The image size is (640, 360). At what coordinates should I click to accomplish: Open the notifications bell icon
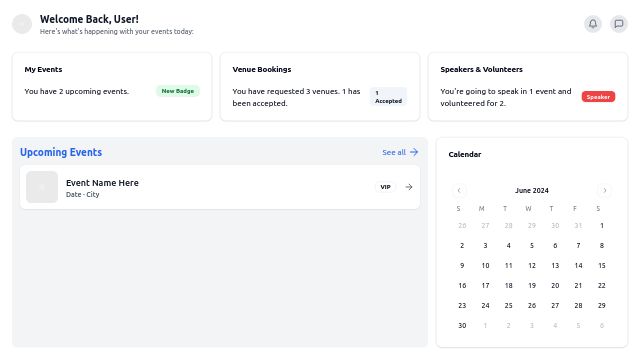(x=593, y=24)
